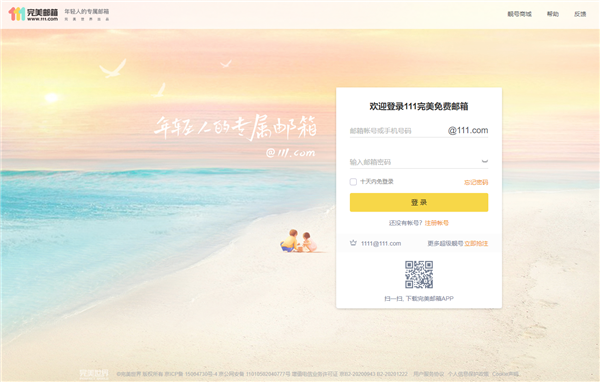This screenshot has height=382, width=600.
Task: Open 用户服务协议 footer link
Action: click(429, 374)
